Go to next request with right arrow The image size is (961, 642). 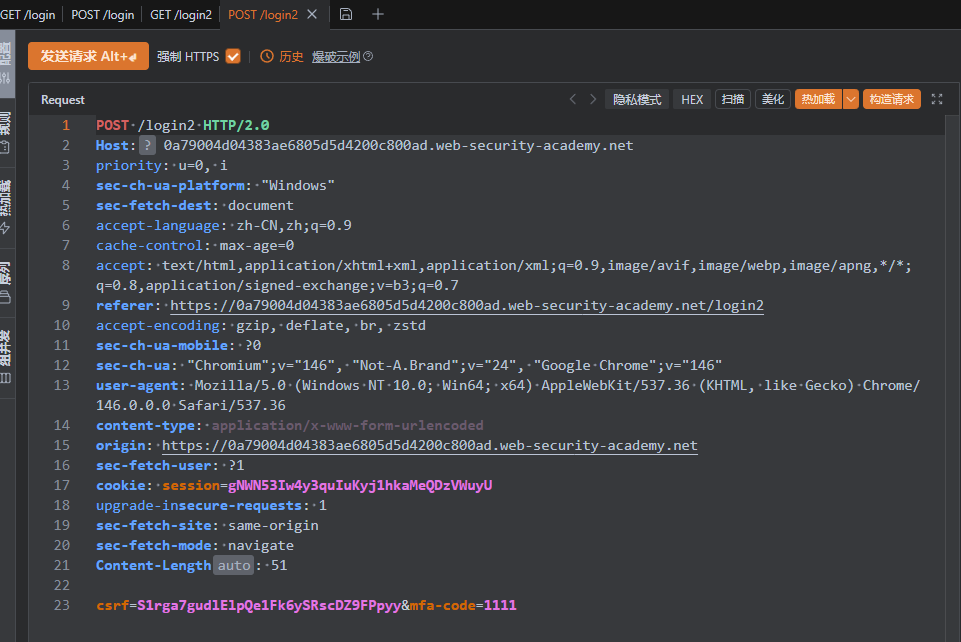pos(593,99)
